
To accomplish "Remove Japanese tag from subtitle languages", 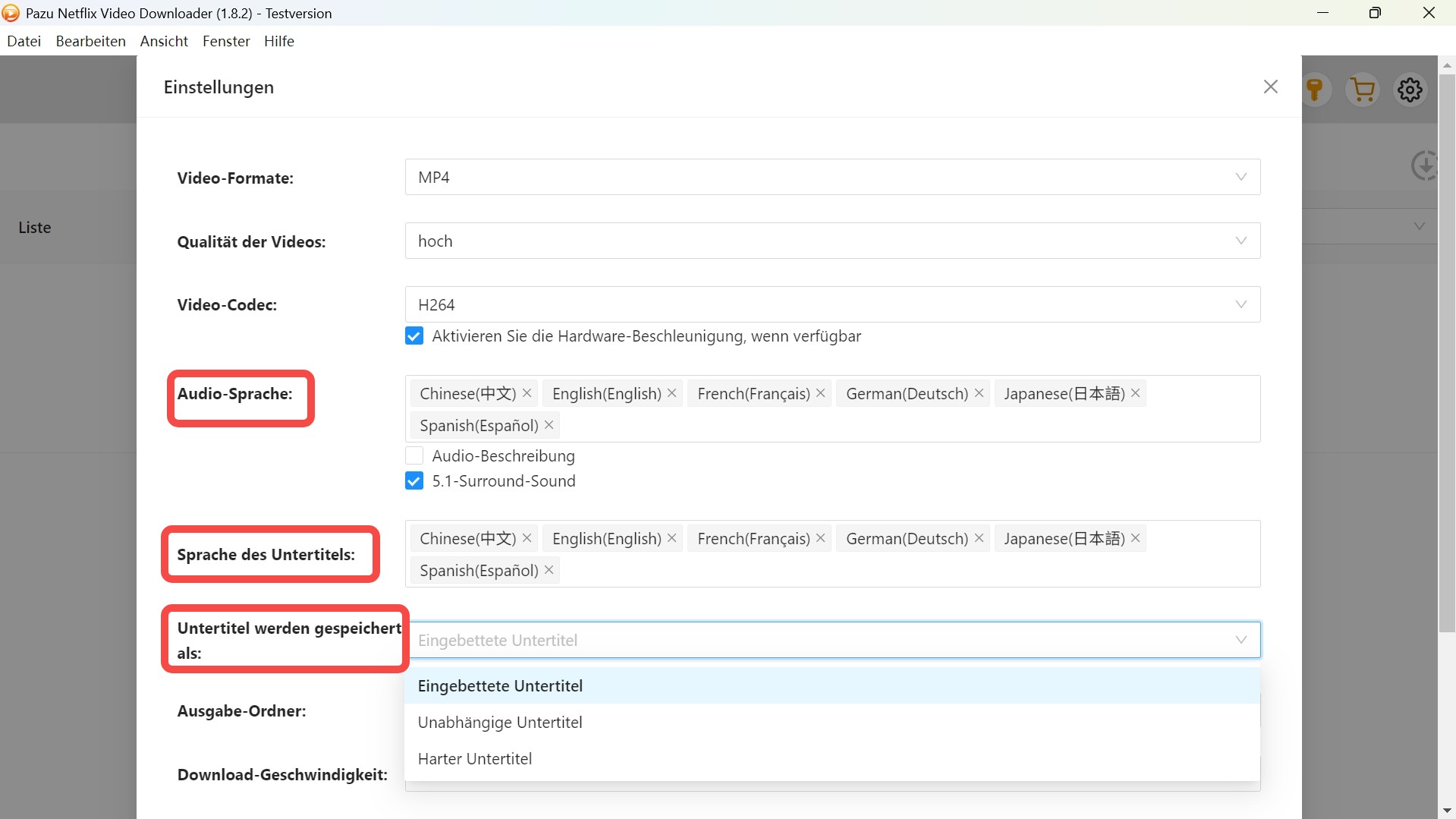I will 1136,538.
